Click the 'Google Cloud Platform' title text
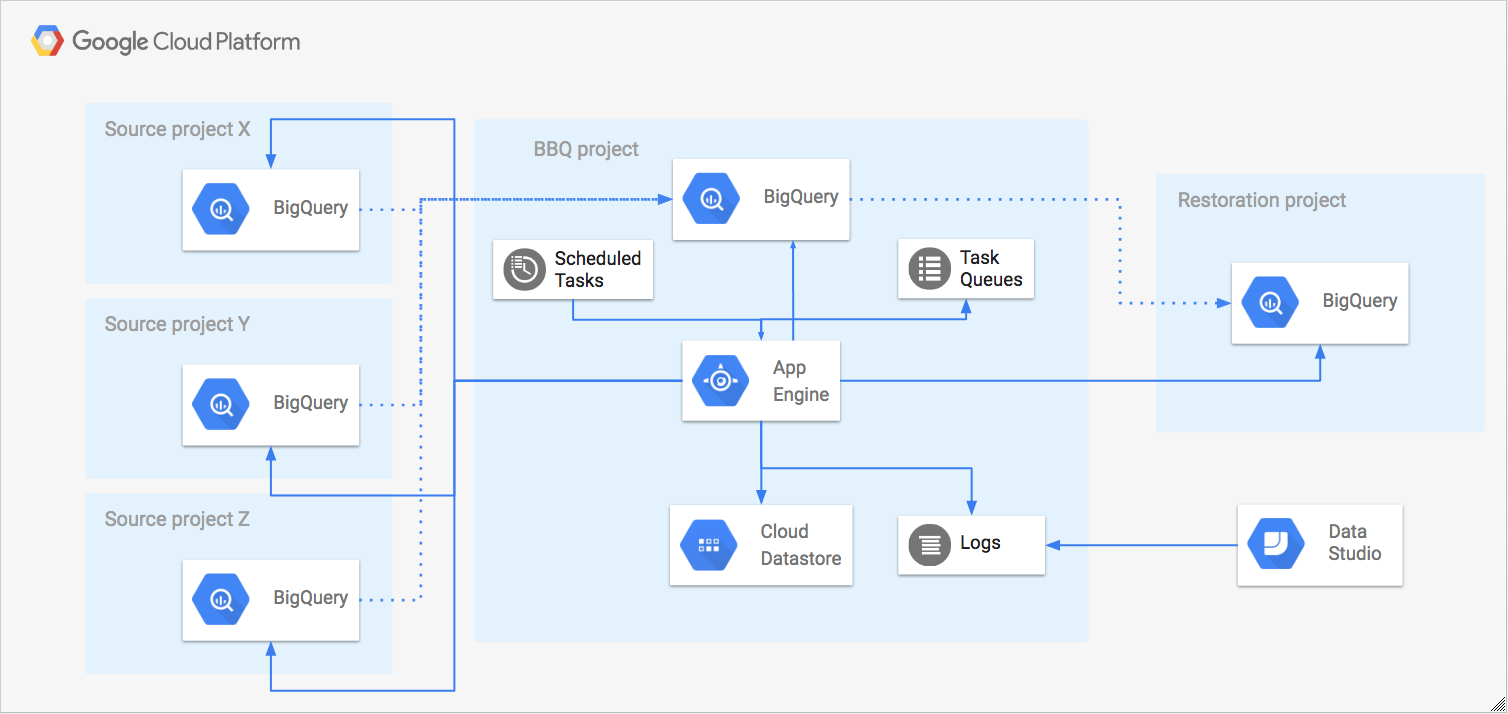The height and width of the screenshot is (714, 1508). [186, 42]
